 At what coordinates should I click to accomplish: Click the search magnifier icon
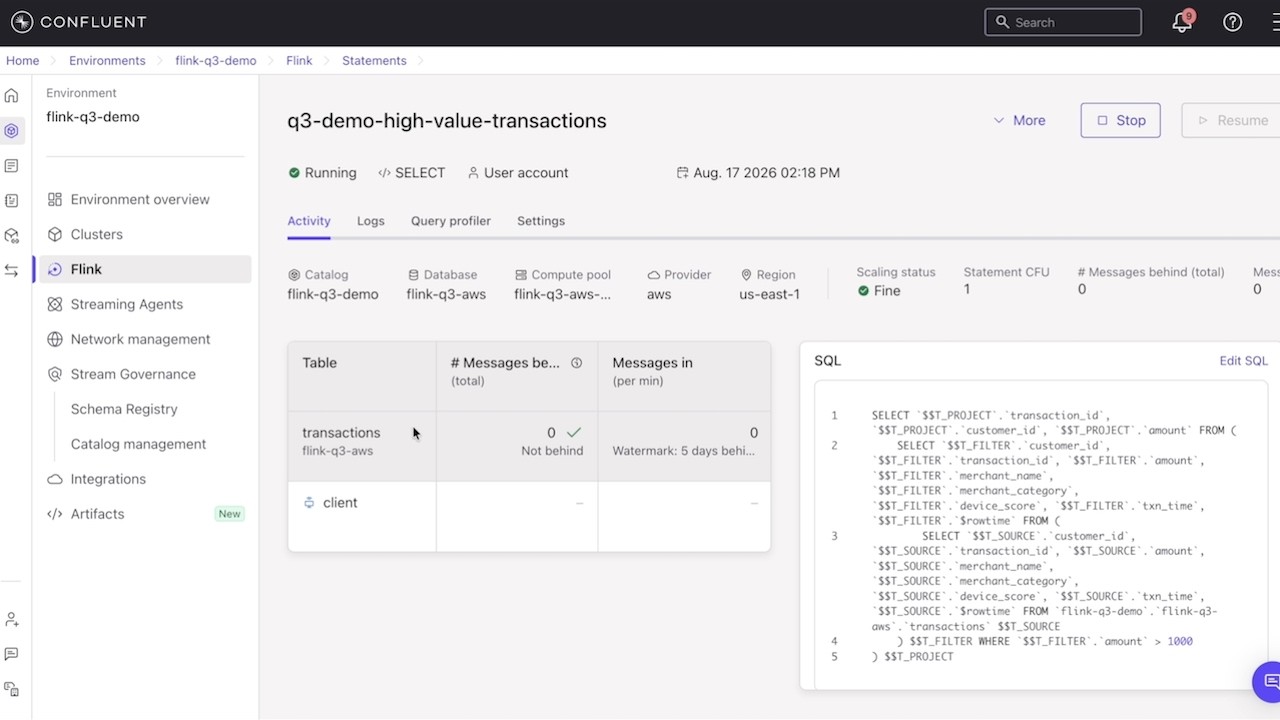pos(1002,22)
